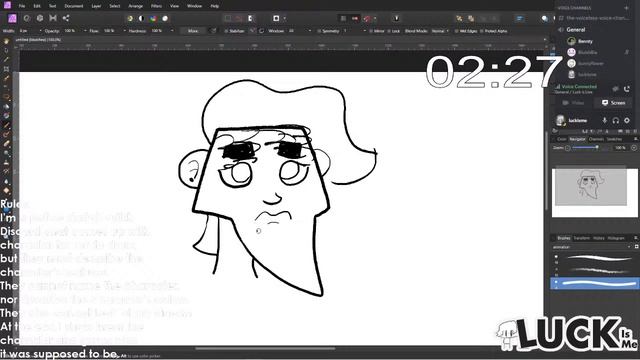640x360 pixels.
Task: Open snapping options dropdown arrow
Action: tap(375, 18)
